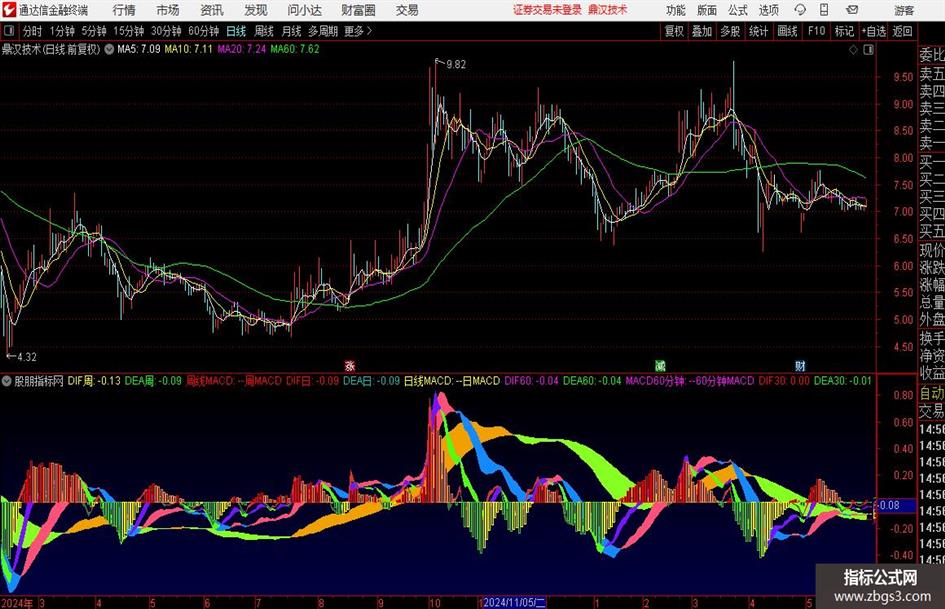The image size is (945, 609).
Task: Click the -0.08 value tag on indicator axis
Action: click(889, 505)
